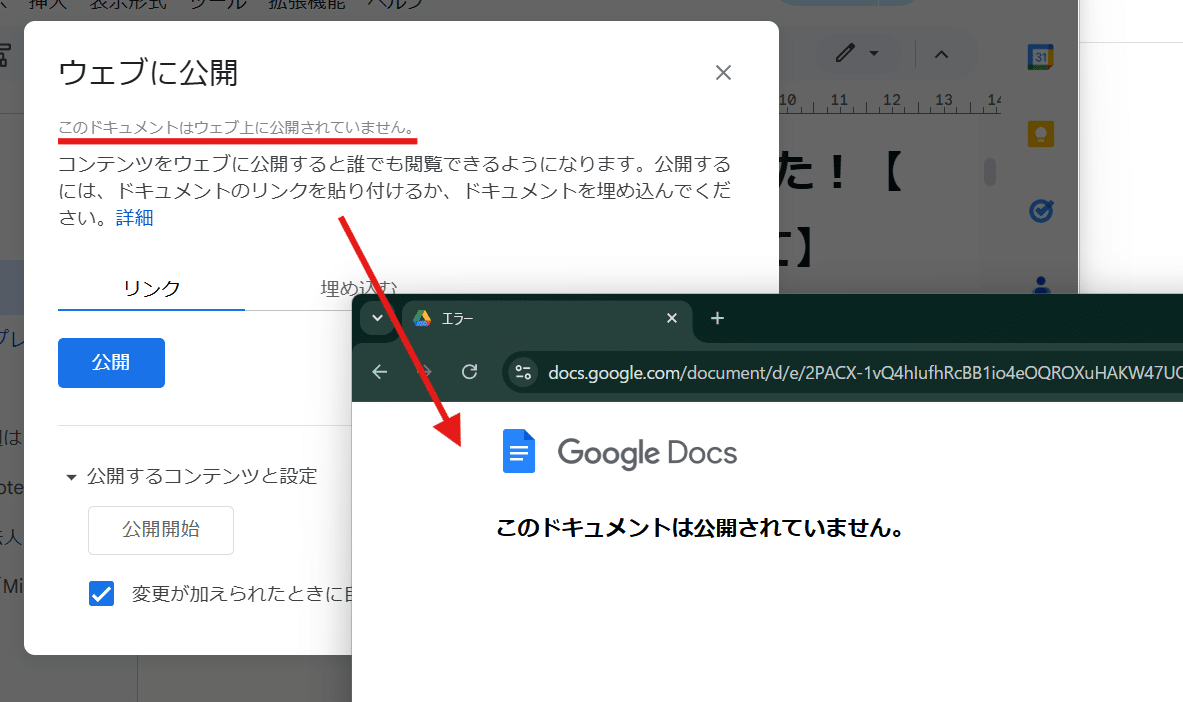
Task: Open the ツール menu in Docs
Action: coord(218,4)
